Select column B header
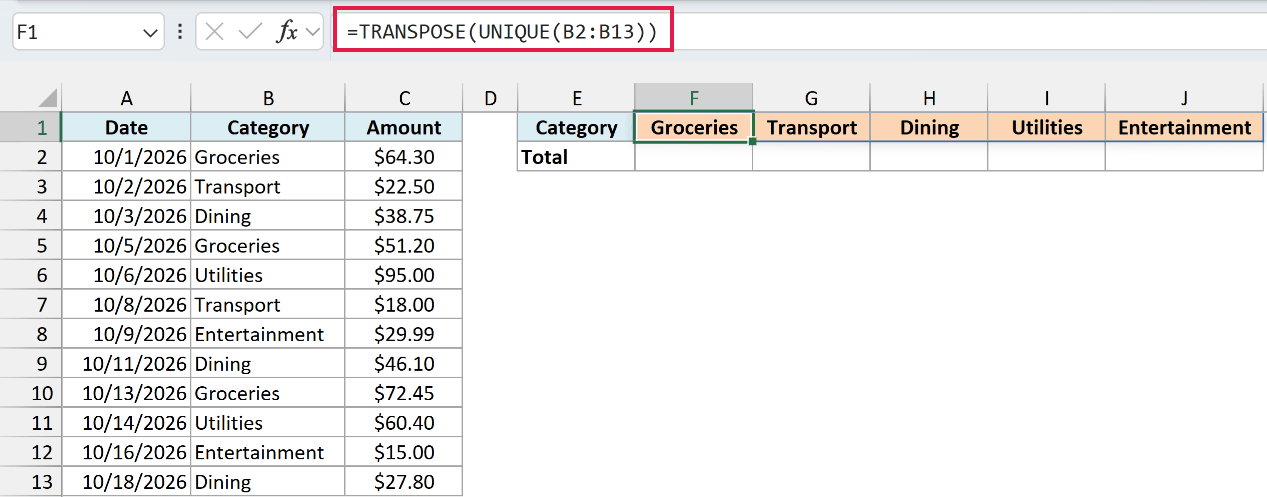1267x497 pixels. pos(268,98)
